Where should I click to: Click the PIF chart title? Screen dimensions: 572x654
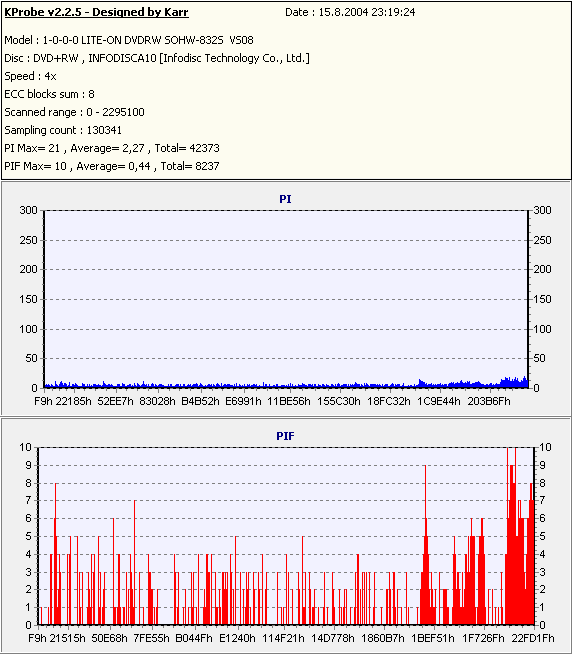(285, 436)
